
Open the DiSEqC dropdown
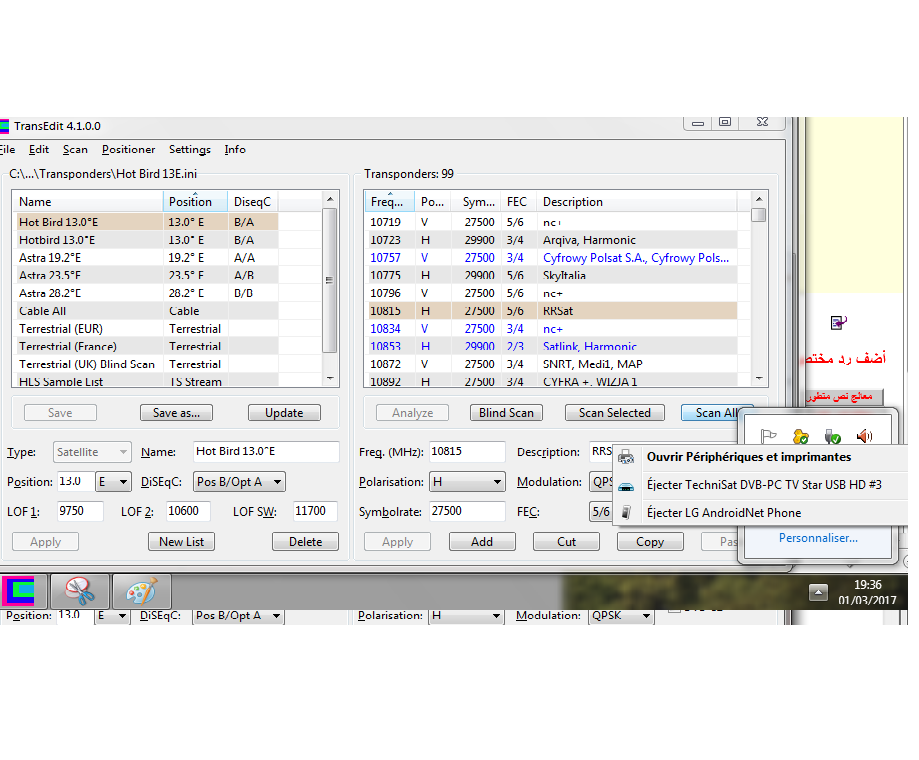[x=239, y=482]
